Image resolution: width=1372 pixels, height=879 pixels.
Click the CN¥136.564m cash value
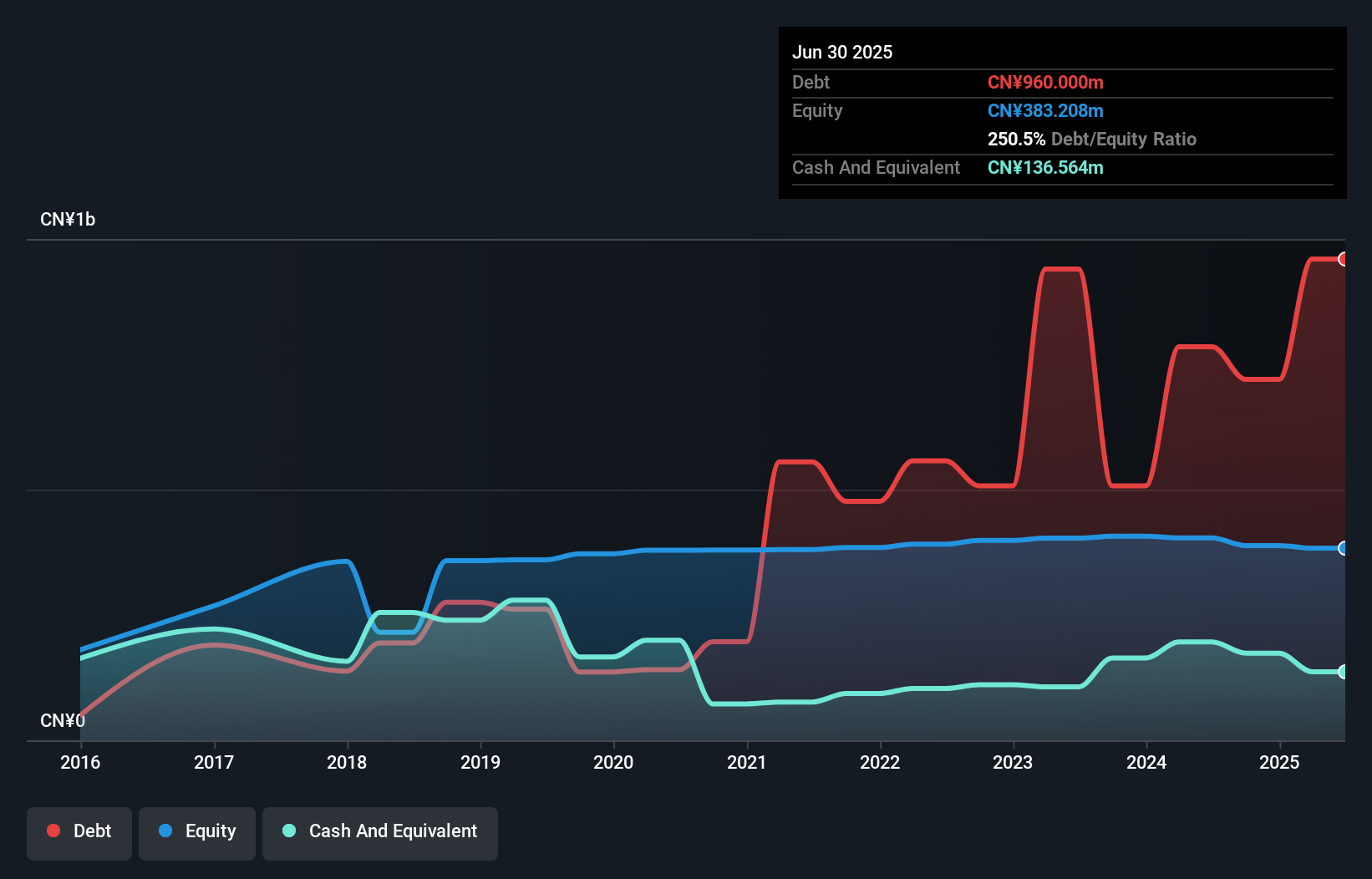coord(1045,167)
